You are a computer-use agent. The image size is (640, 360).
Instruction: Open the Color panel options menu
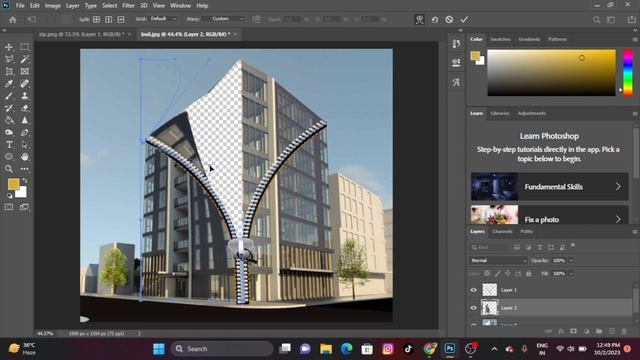pos(635,39)
